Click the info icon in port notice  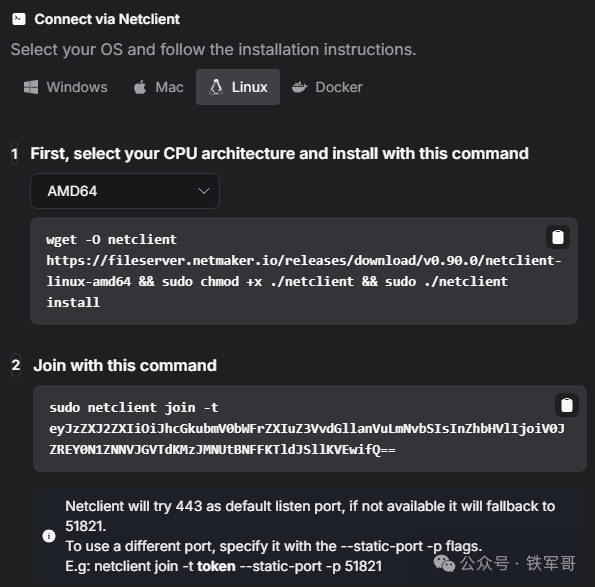point(49,536)
